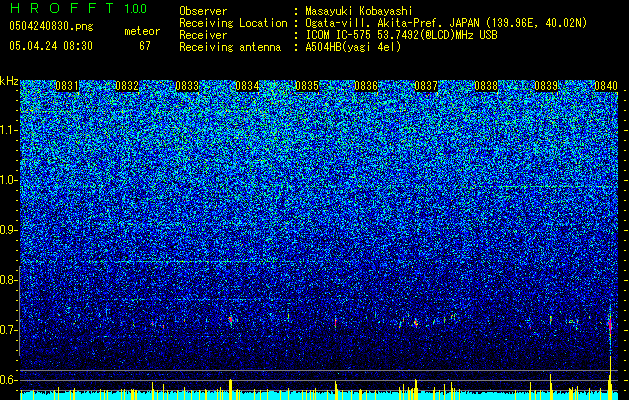Click the date stamp 05.04.24 08:30
Viewport: 629px width, 400px height.
click(x=51, y=46)
